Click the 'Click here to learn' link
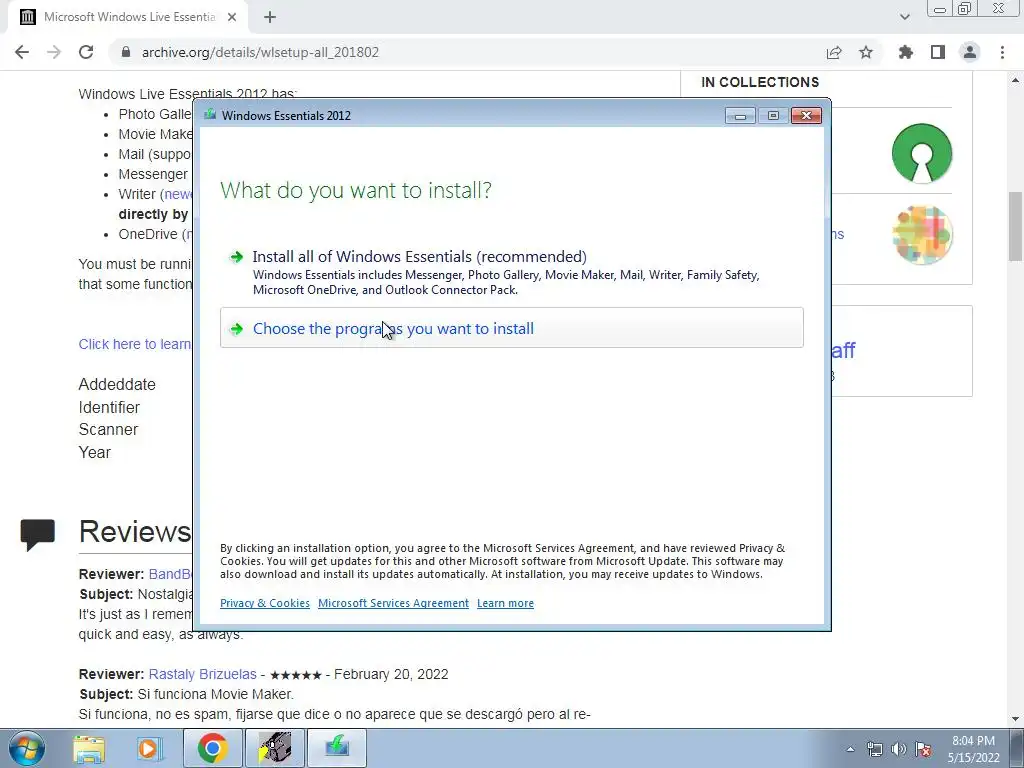The image size is (1024, 768). click(x=135, y=344)
